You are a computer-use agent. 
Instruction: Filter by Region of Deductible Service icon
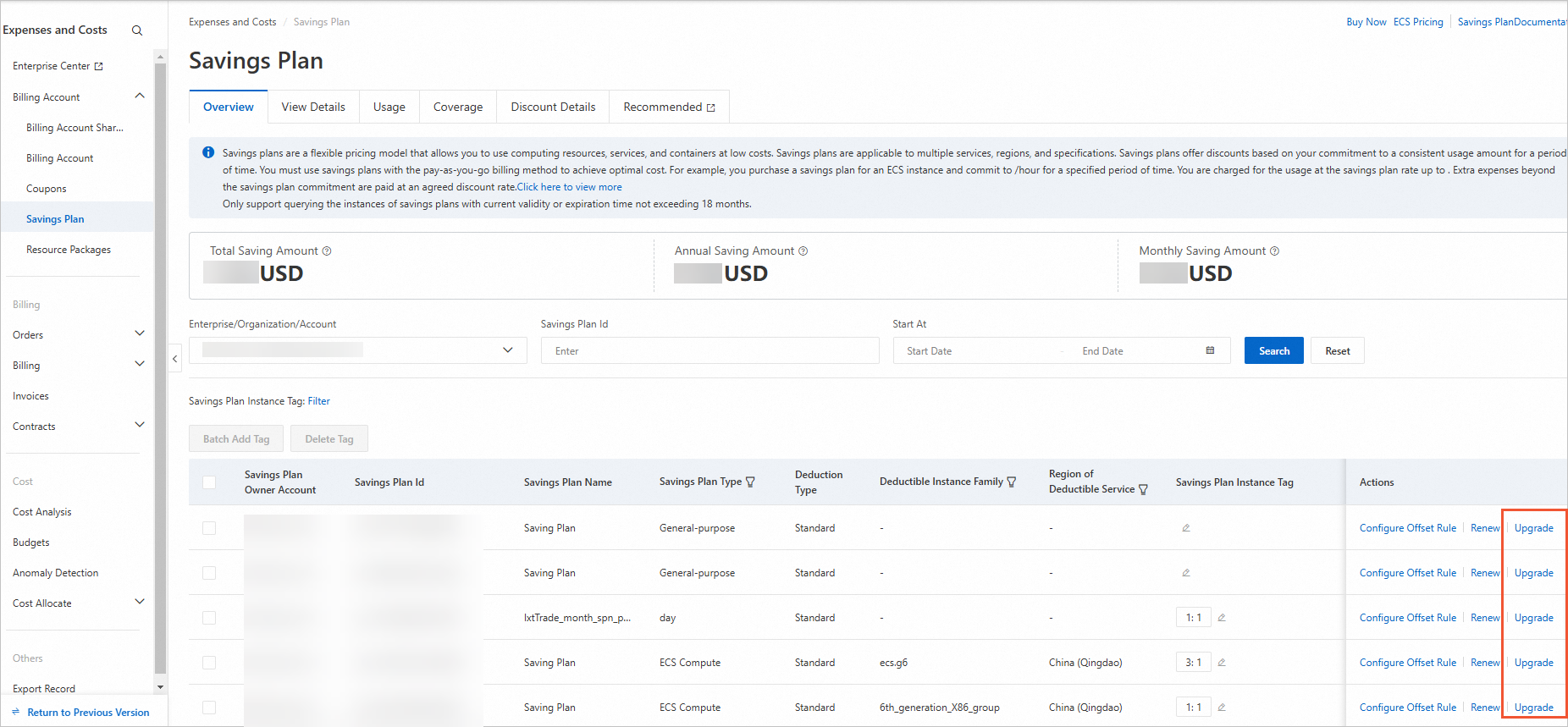click(1143, 490)
